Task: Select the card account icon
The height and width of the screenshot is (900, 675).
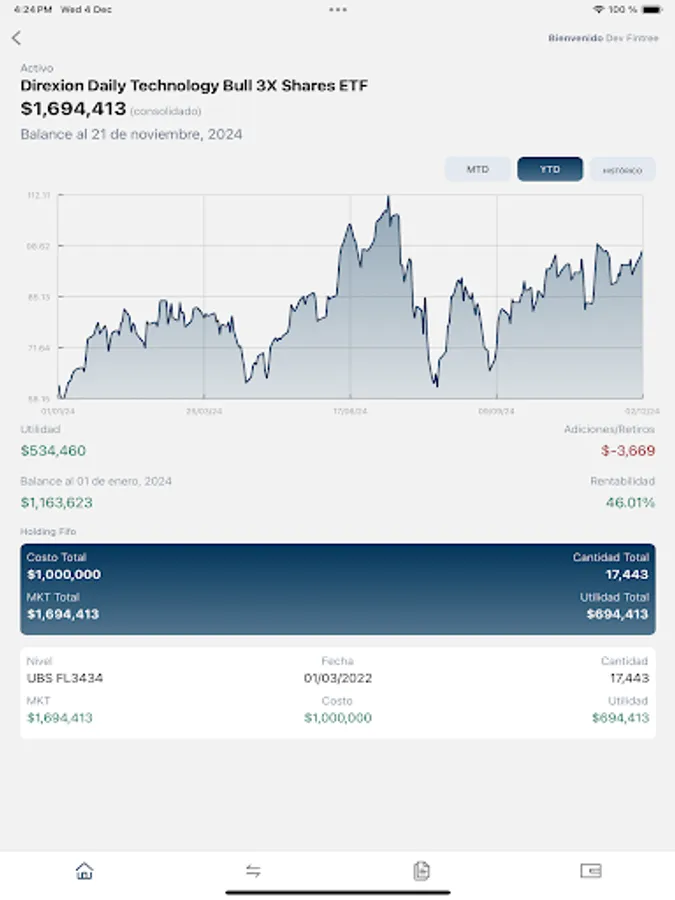Action: (x=590, y=871)
